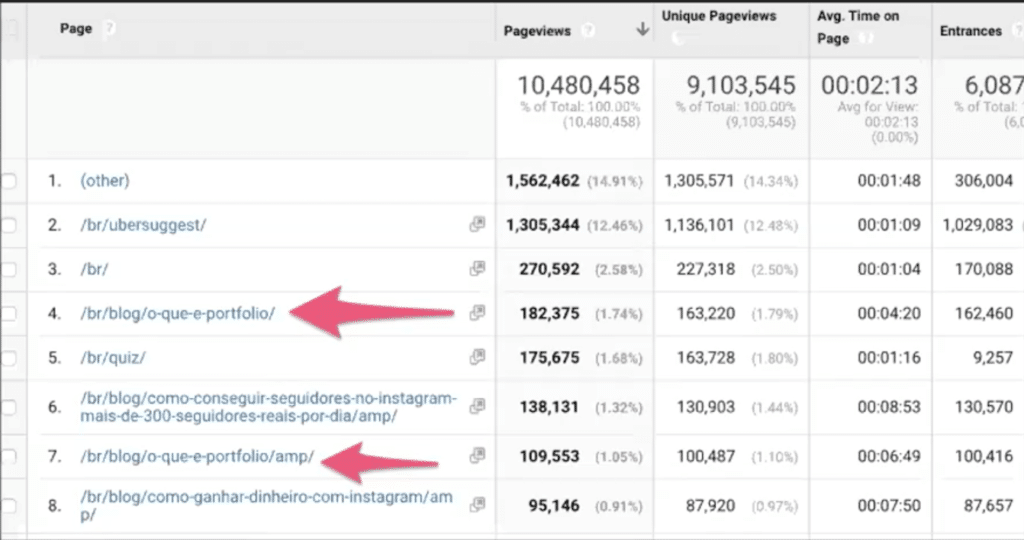Open /br/ubersuggest/ page in new window icon
The image size is (1024, 540).
(477, 224)
